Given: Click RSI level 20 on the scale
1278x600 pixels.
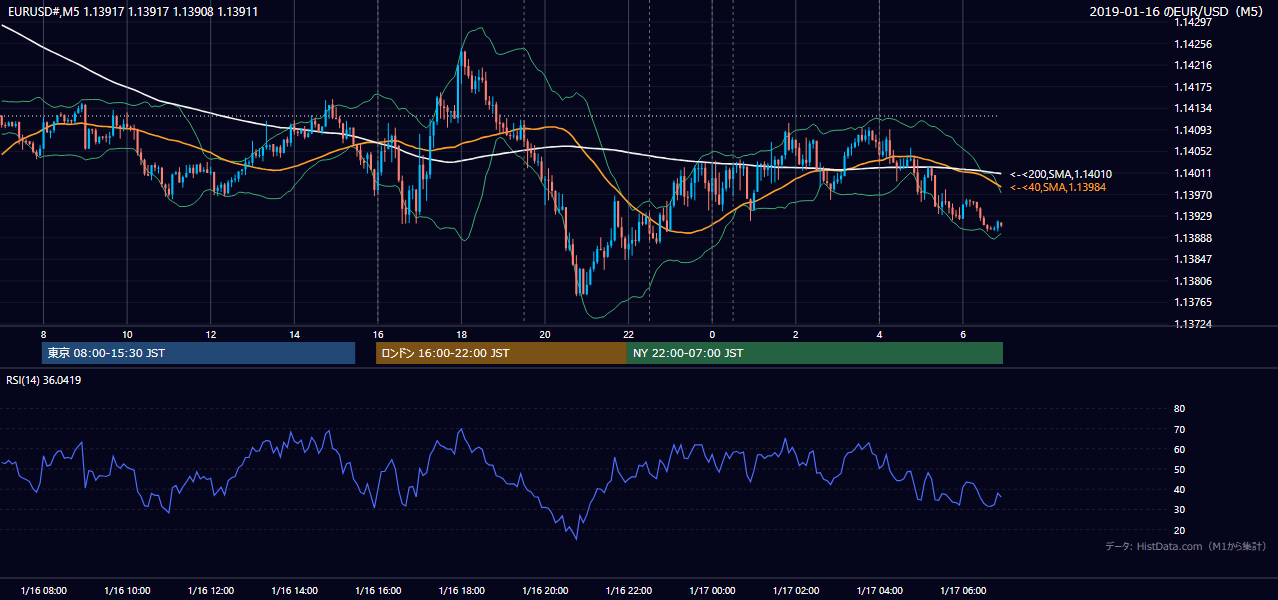Looking at the screenshot, I should point(1179,530).
